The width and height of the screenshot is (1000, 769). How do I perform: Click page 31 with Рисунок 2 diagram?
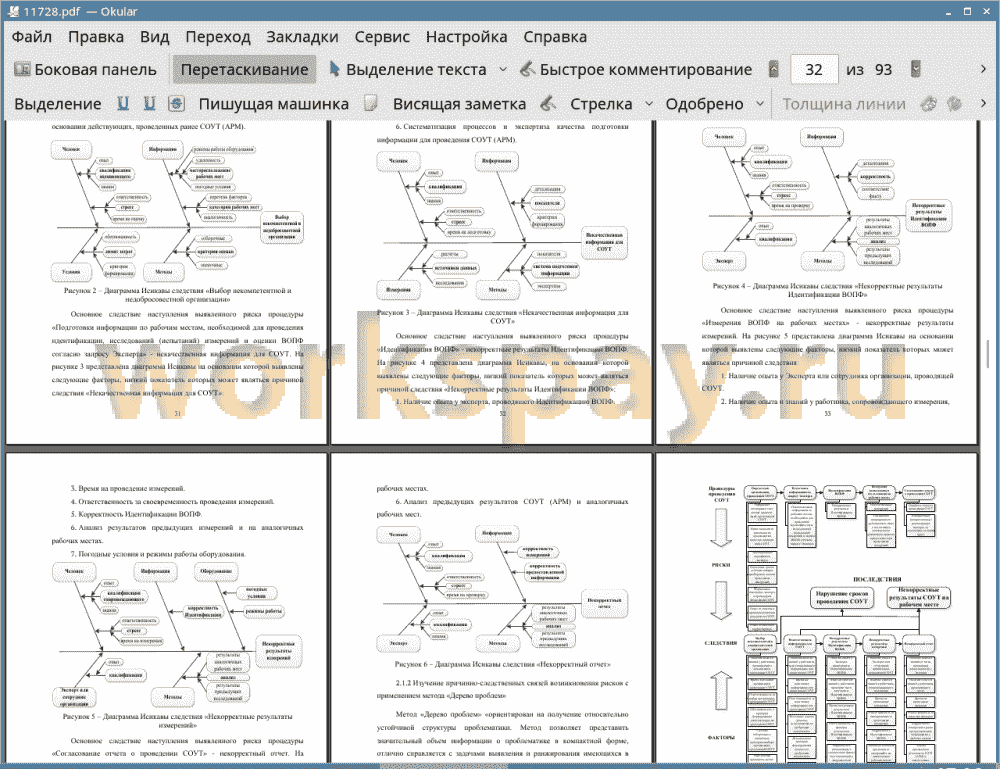coord(166,282)
